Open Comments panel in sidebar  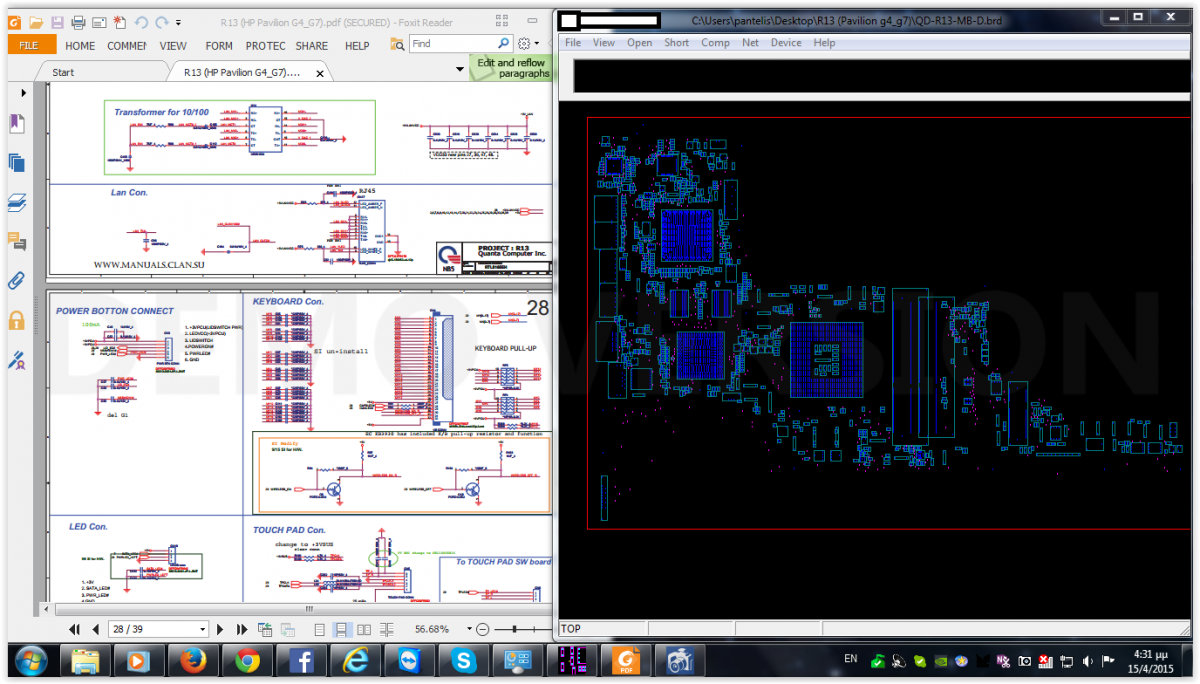pyautogui.click(x=17, y=241)
